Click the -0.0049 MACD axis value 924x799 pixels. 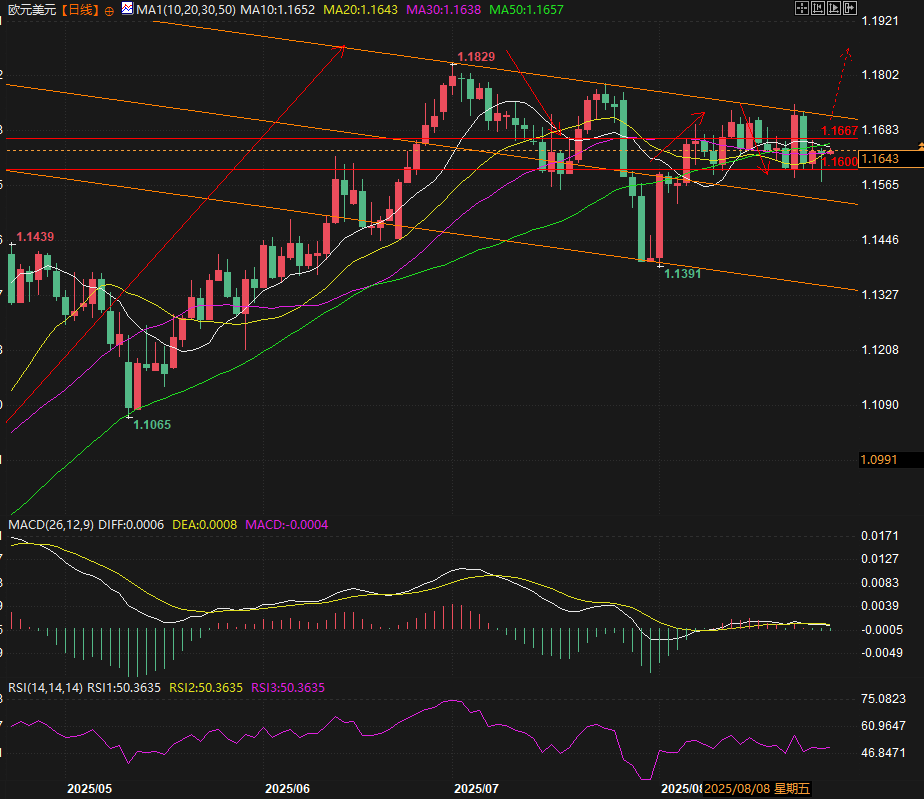click(882, 652)
